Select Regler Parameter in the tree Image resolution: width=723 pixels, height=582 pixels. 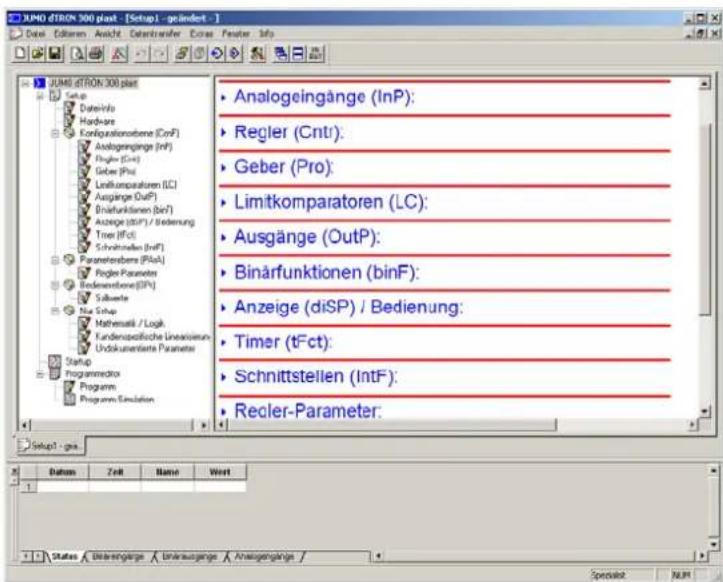coord(126,273)
